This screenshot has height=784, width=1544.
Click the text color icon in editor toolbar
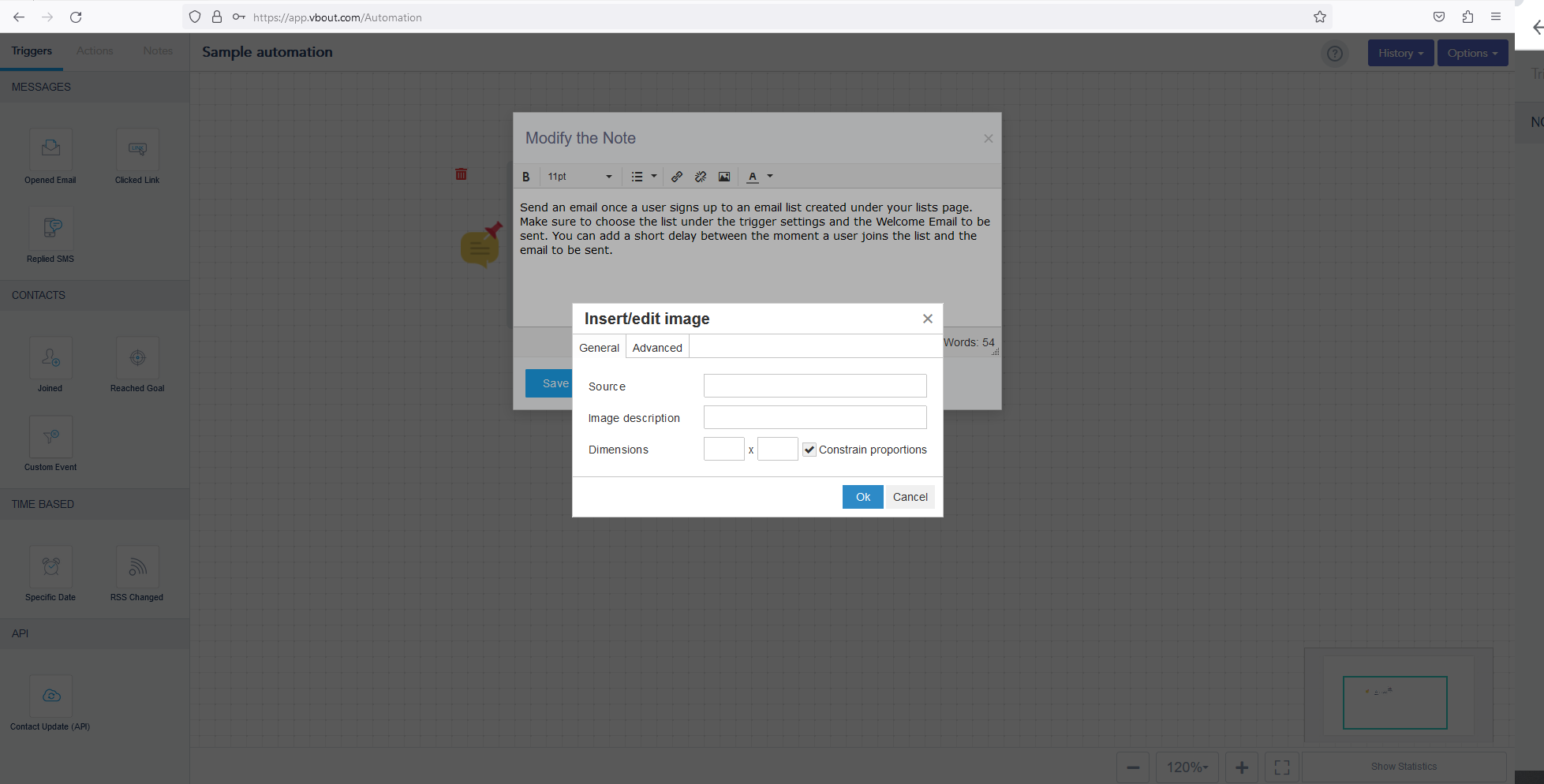click(753, 177)
